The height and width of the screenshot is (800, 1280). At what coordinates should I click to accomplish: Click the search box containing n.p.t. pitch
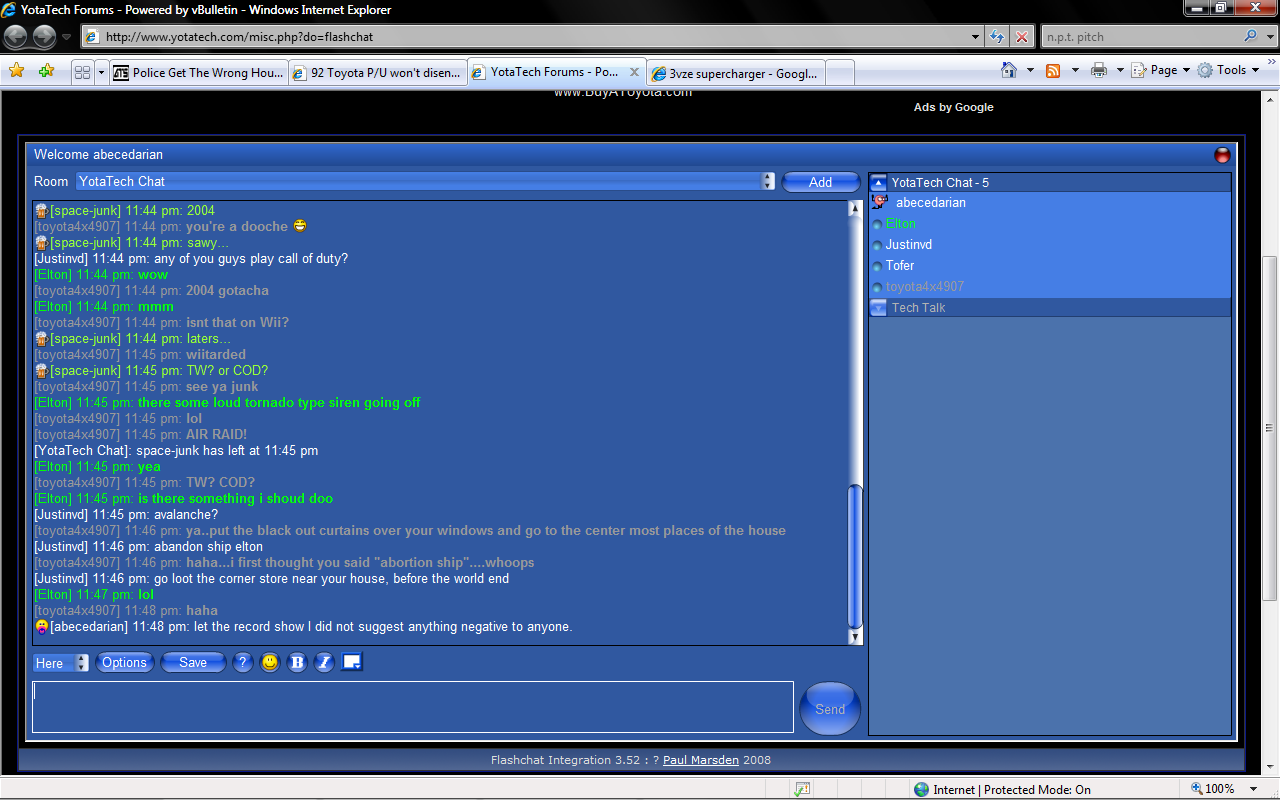(1140, 37)
